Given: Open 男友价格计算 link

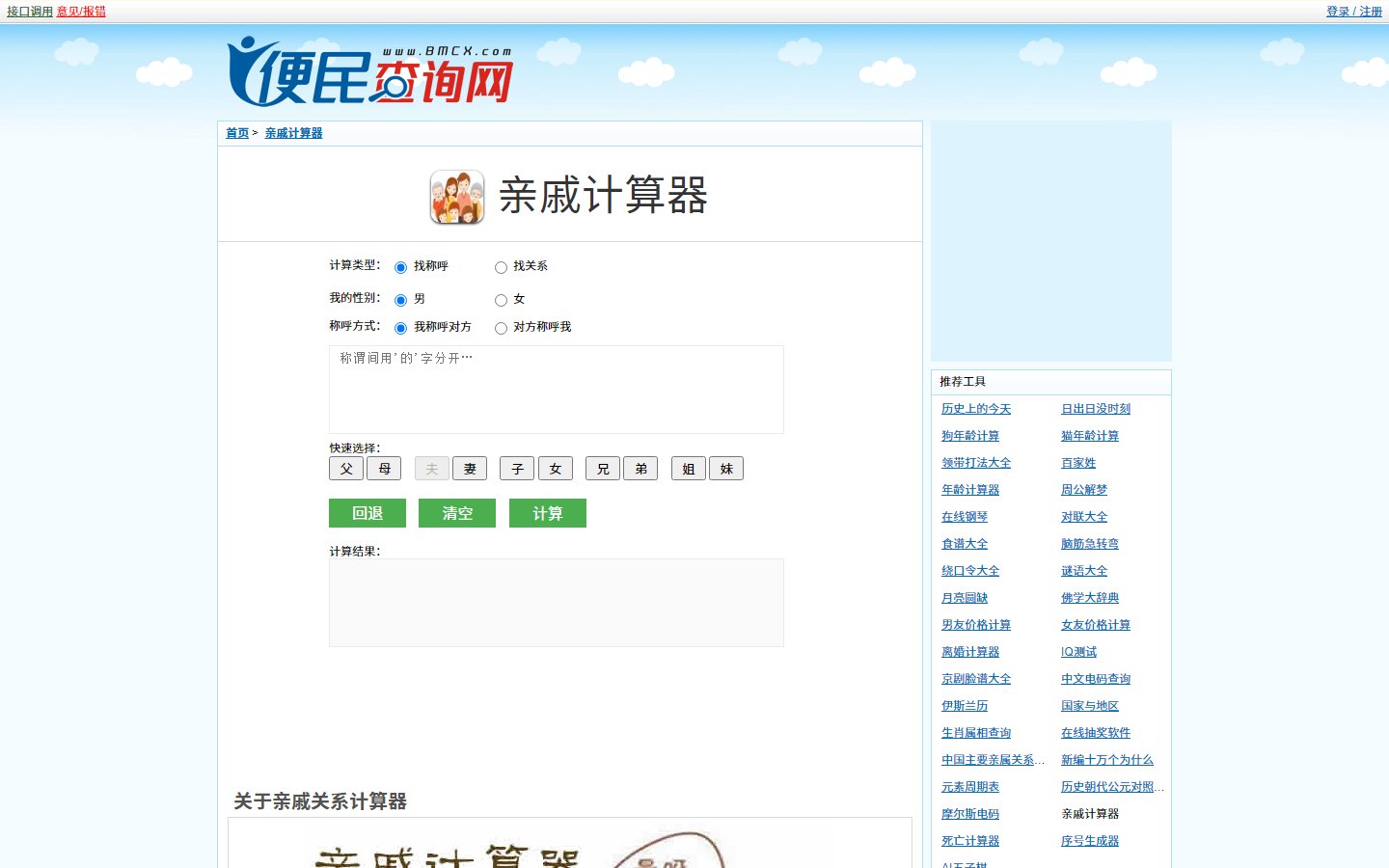Looking at the screenshot, I should point(976,625).
